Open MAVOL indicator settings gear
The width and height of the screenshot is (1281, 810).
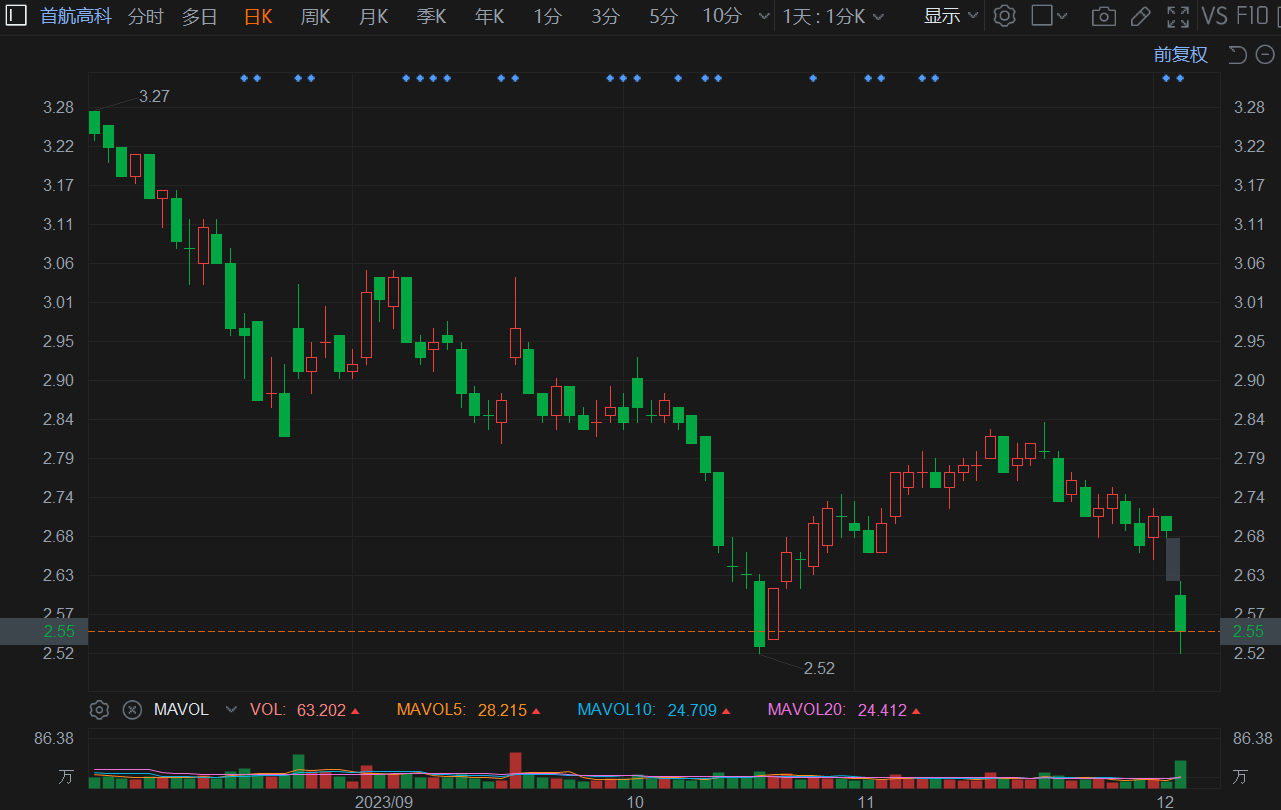[99, 710]
